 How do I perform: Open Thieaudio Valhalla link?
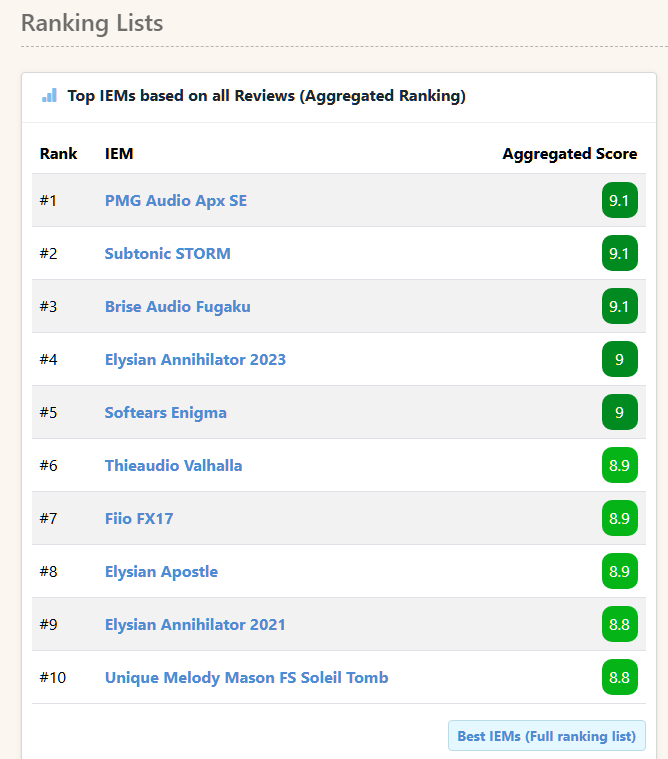point(173,466)
